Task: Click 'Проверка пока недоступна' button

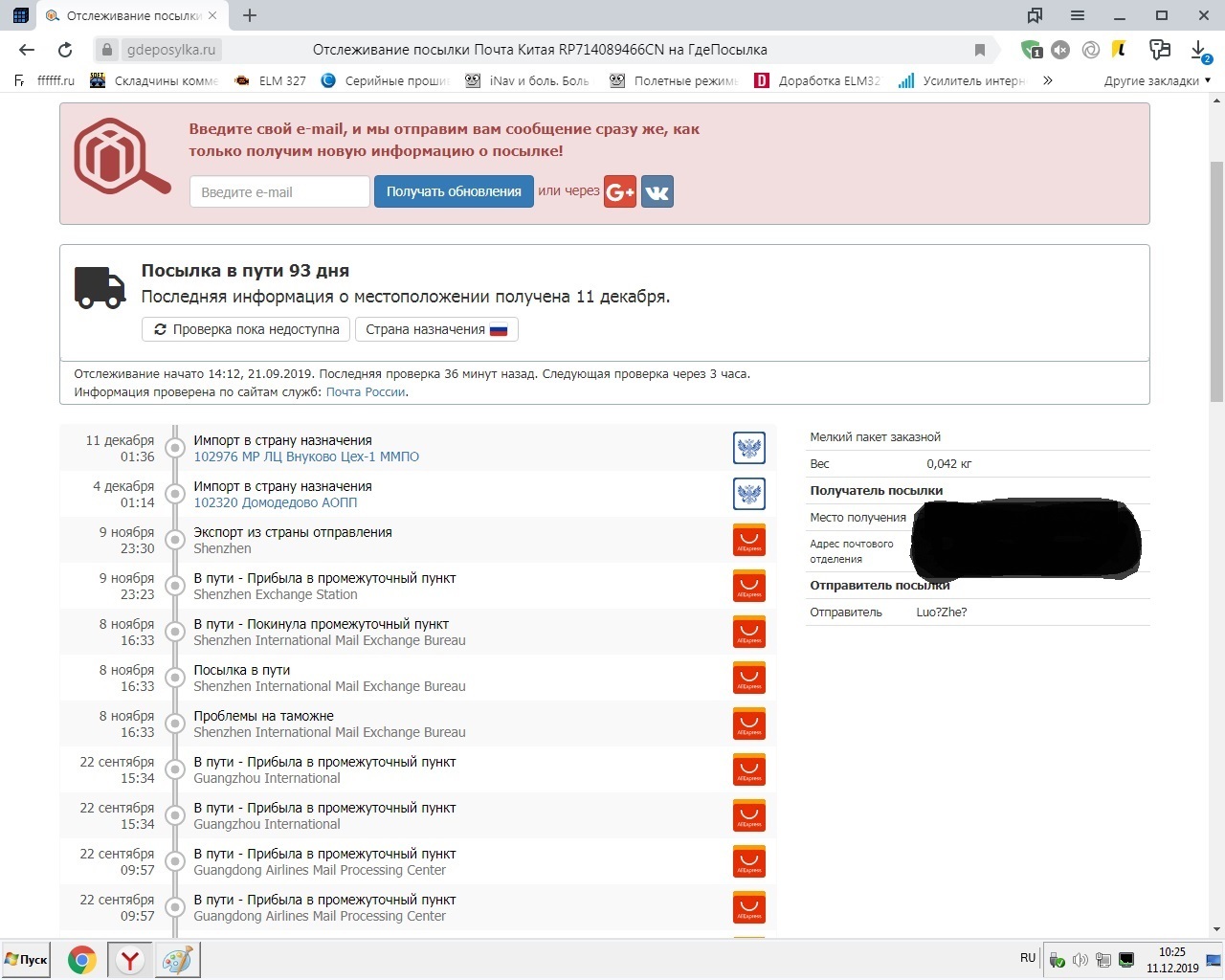Action: coord(246,329)
